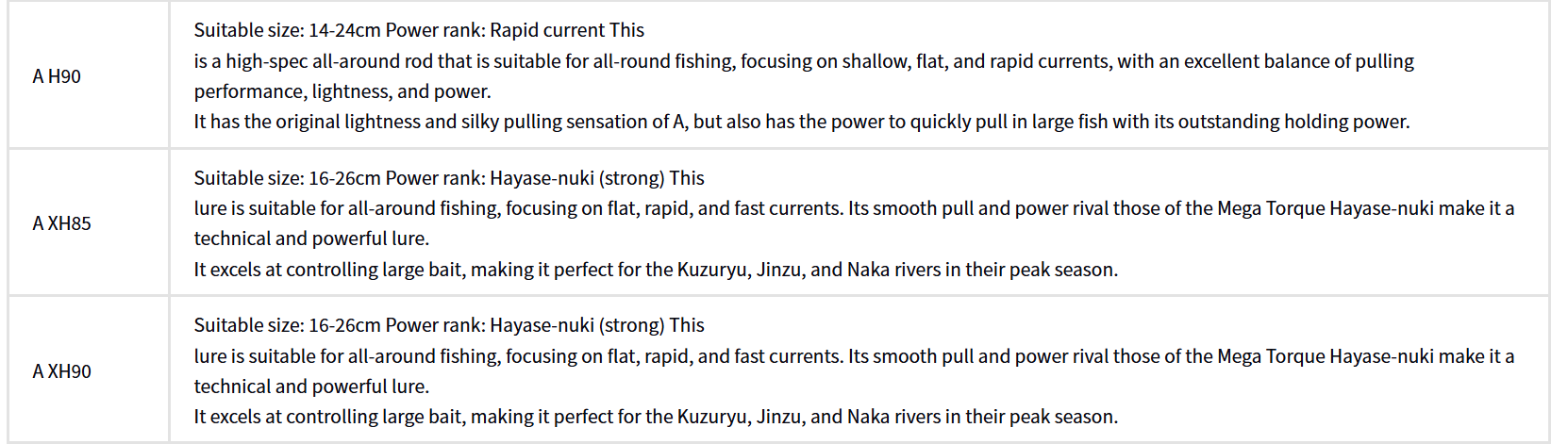This screenshot has height=444, width=1568.
Task: Click the A XH90 model name cell
Action: tap(61, 371)
